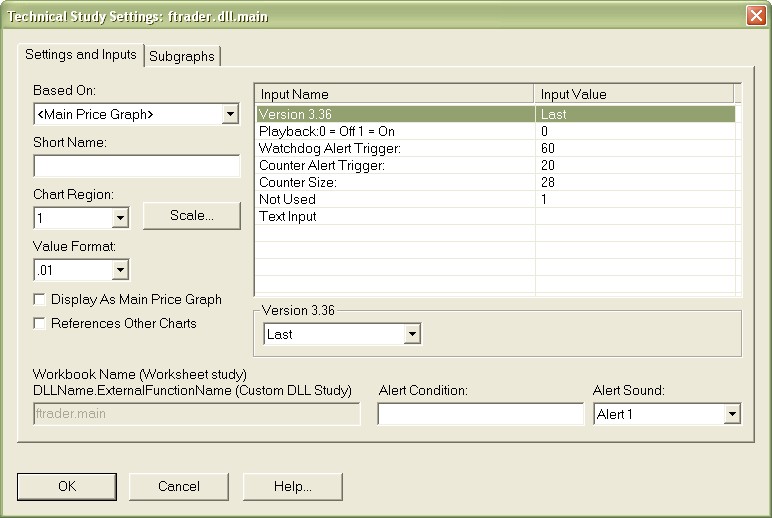Select the Settings and Inputs tab

click(x=81, y=54)
